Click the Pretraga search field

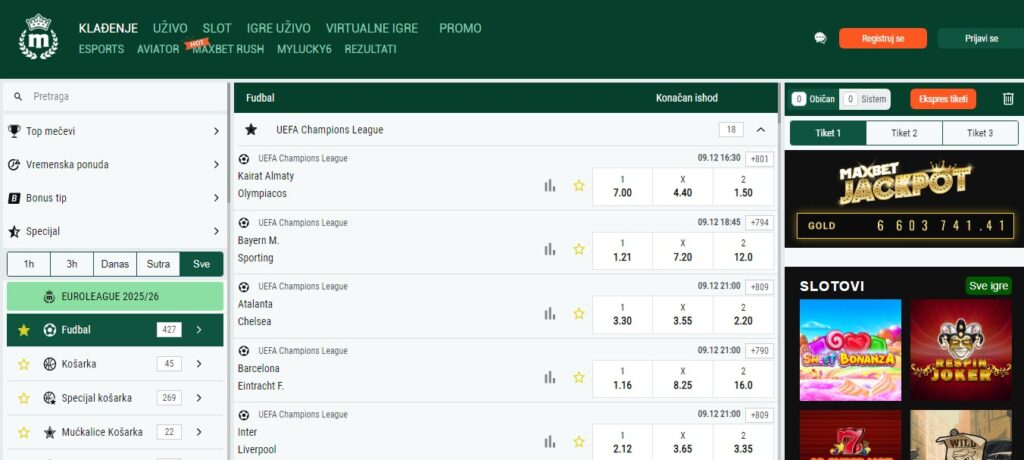coord(115,97)
